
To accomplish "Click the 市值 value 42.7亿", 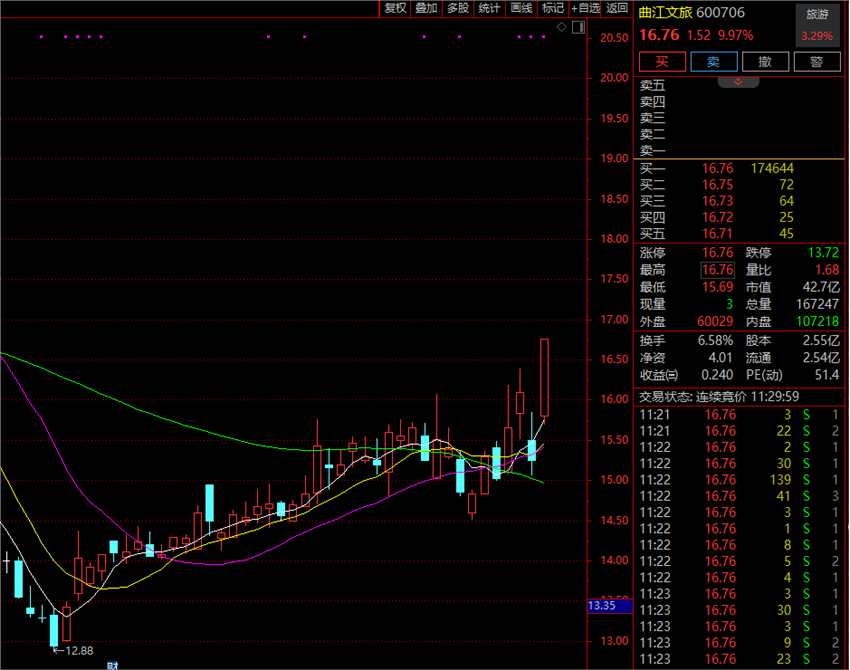I will click(821, 287).
